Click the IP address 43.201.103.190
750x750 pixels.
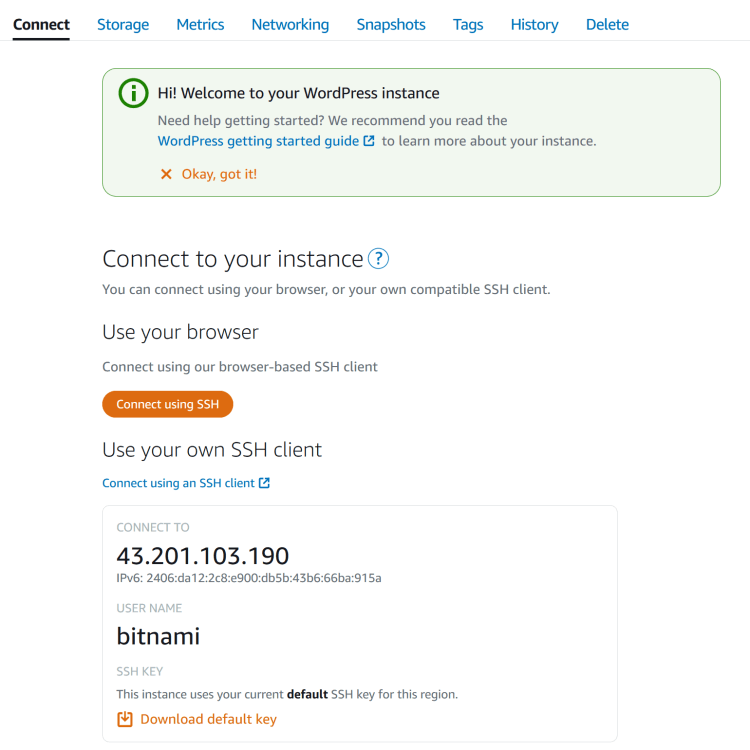(203, 556)
